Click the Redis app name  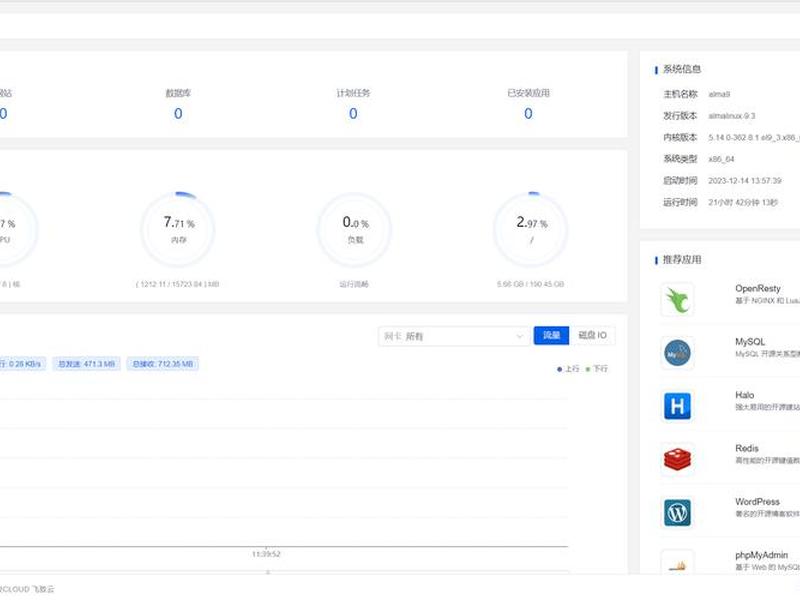pos(747,448)
